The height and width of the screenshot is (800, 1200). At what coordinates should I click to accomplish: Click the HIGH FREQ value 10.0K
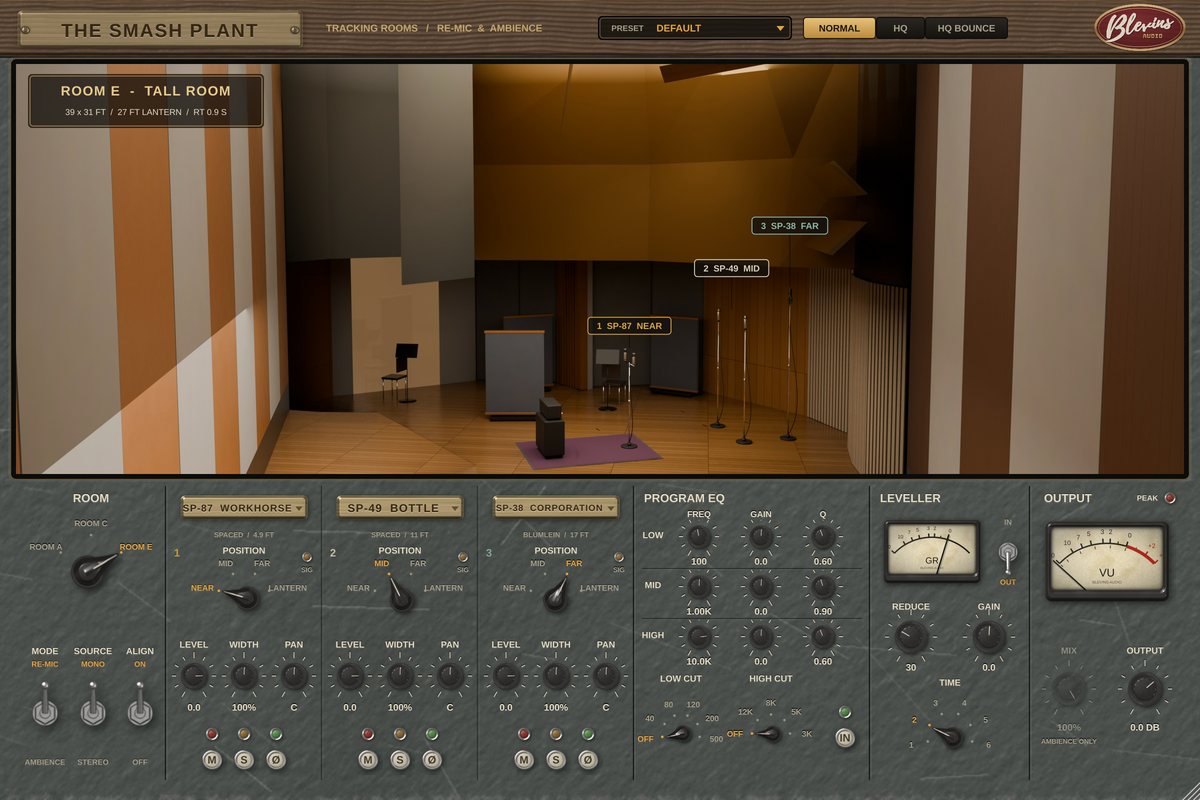[699, 661]
